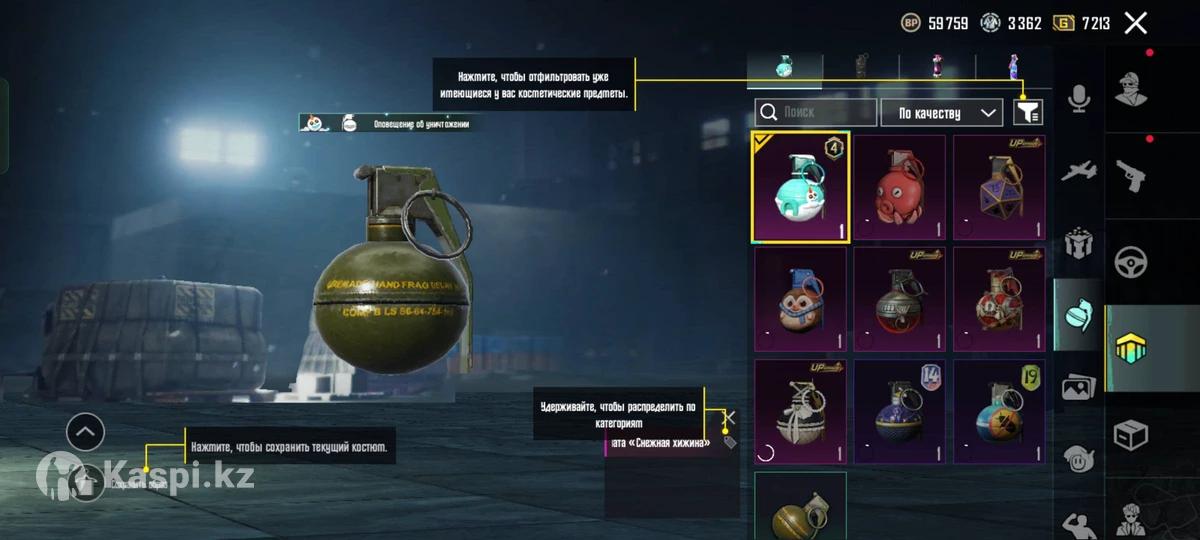This screenshot has width=1200, height=540.
Task: Deselect the equipped snowman grenade skin
Action: pyautogui.click(x=800, y=187)
